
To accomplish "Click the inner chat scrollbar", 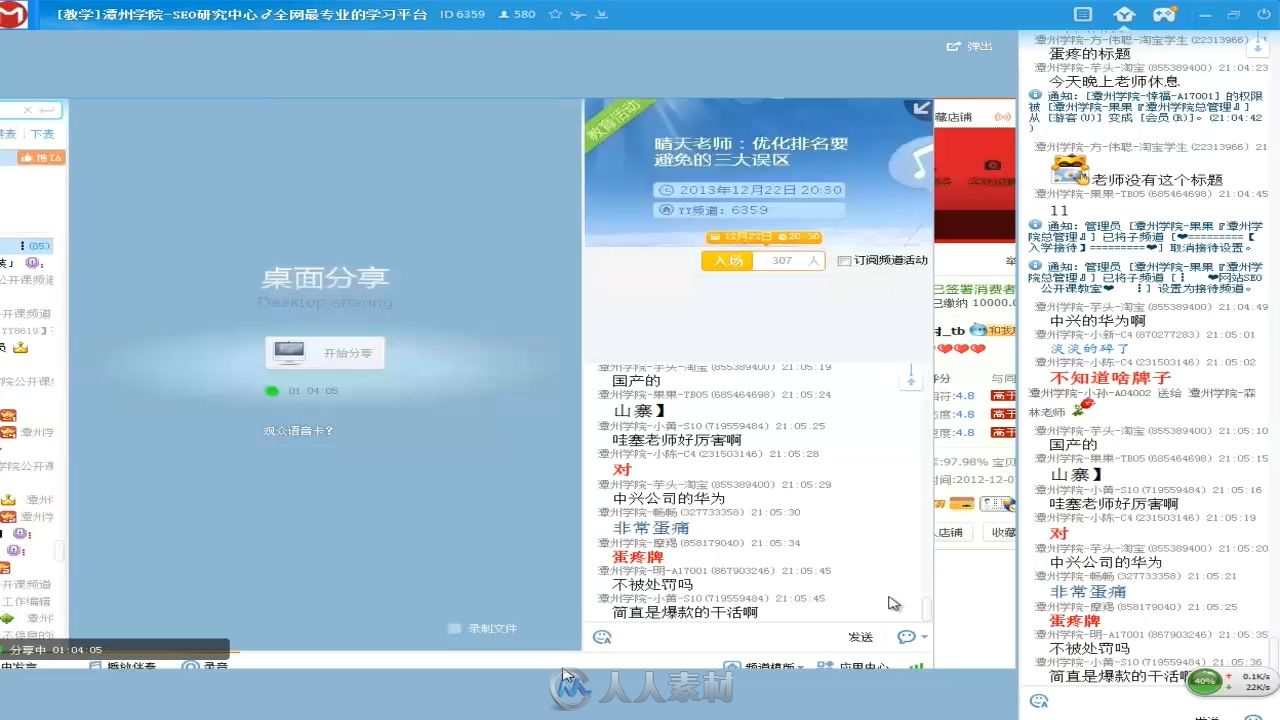I will click(x=927, y=608).
